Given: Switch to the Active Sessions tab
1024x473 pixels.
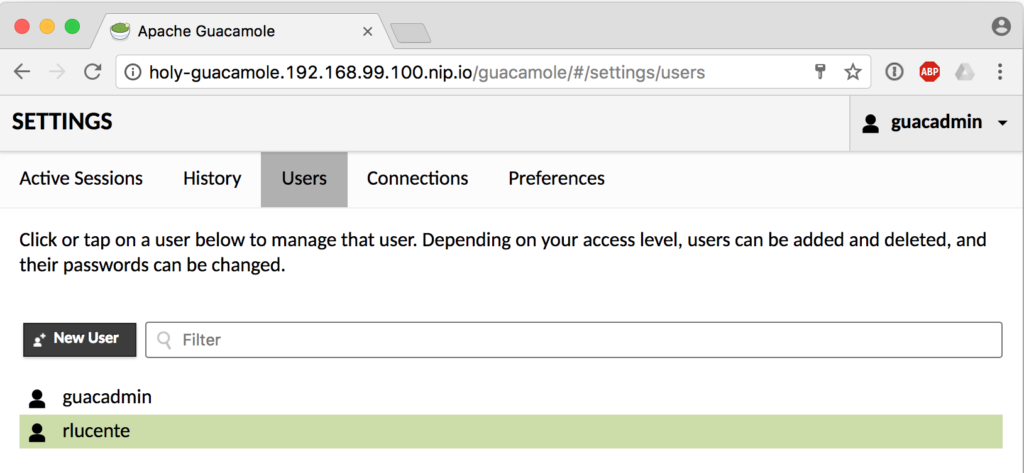Looking at the screenshot, I should pos(81,179).
